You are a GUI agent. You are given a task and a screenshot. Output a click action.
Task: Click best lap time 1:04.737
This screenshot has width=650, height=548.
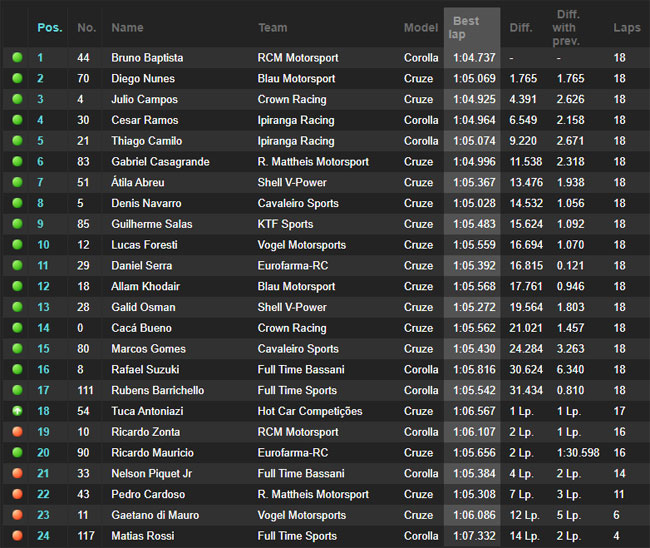[x=474, y=58]
